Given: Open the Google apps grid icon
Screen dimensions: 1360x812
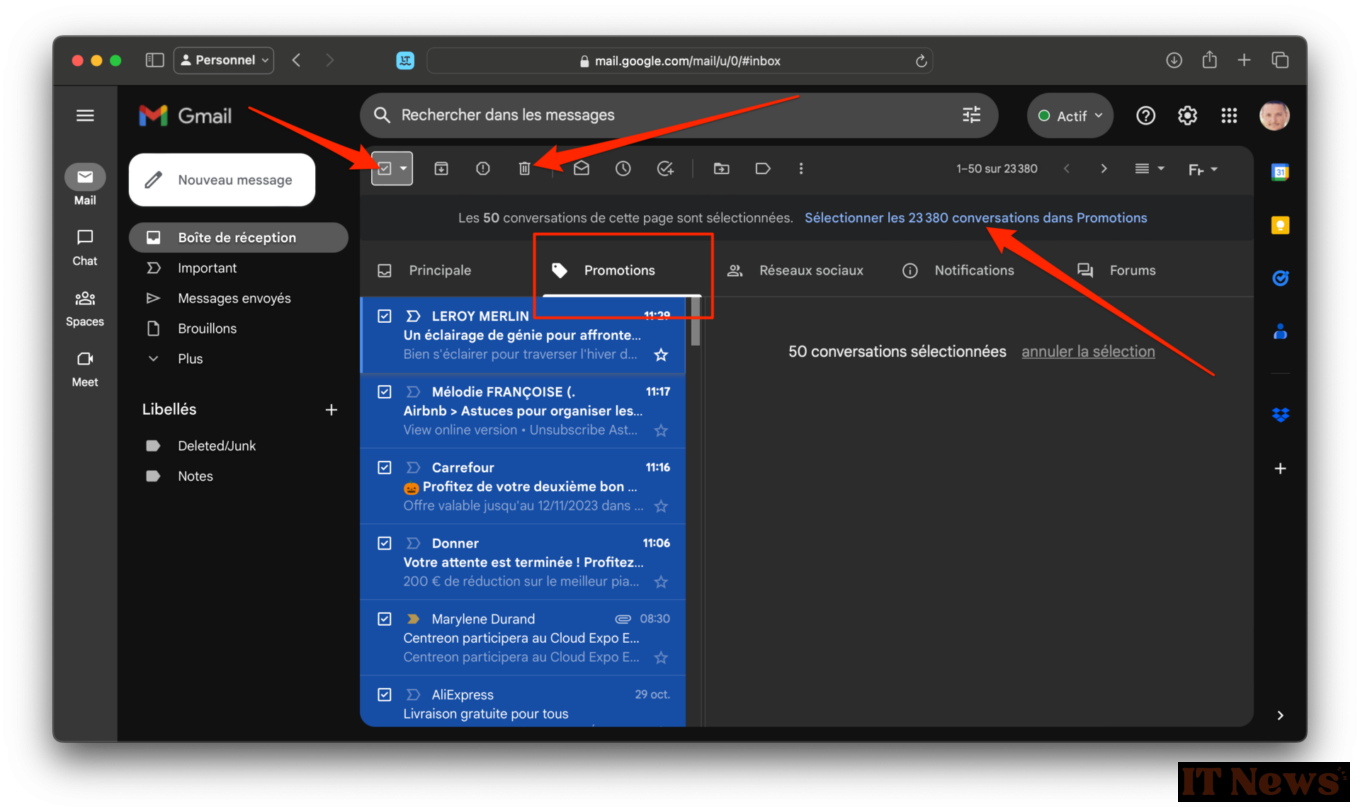Looking at the screenshot, I should 1229,116.
